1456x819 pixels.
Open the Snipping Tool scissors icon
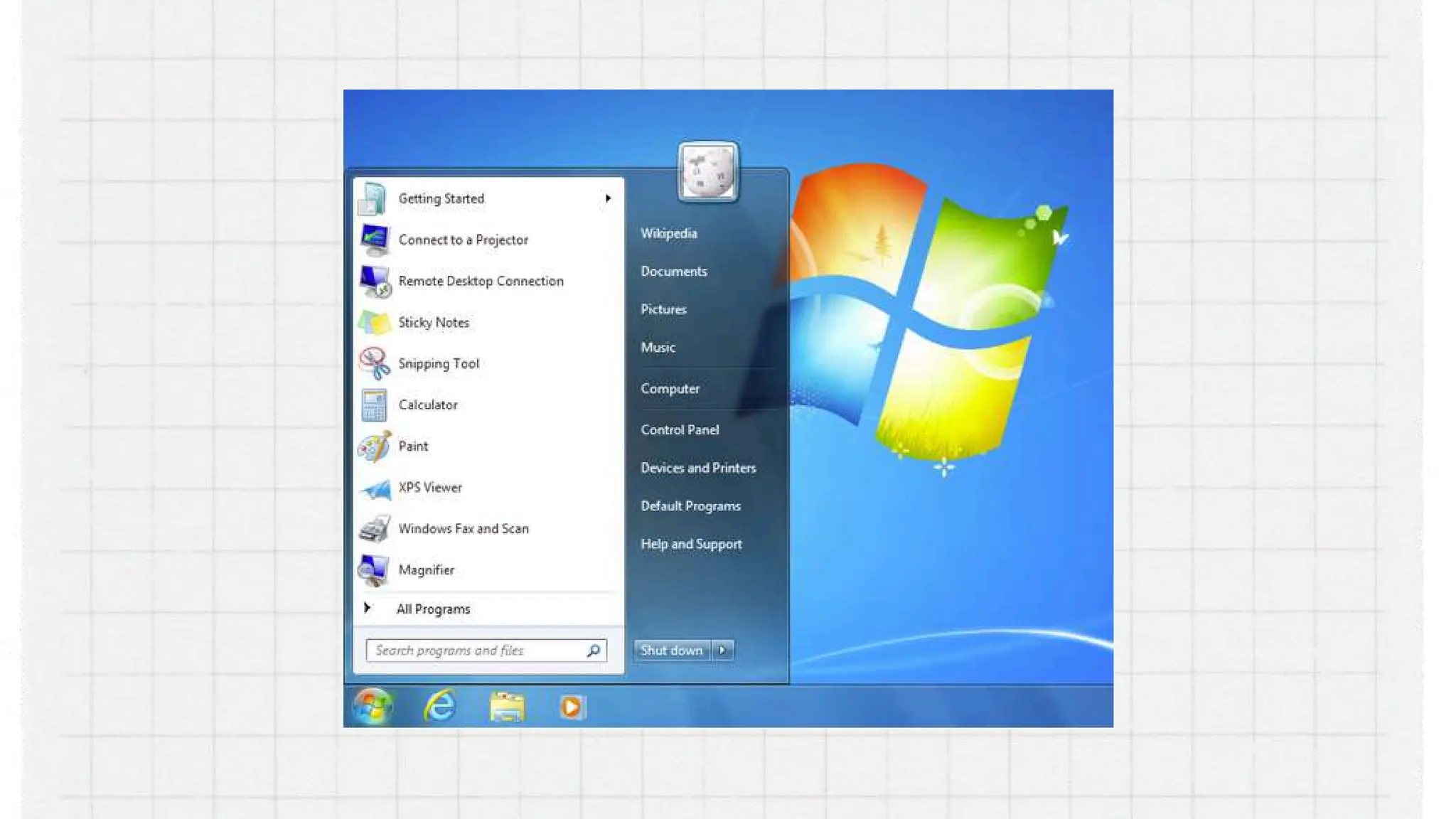(374, 363)
